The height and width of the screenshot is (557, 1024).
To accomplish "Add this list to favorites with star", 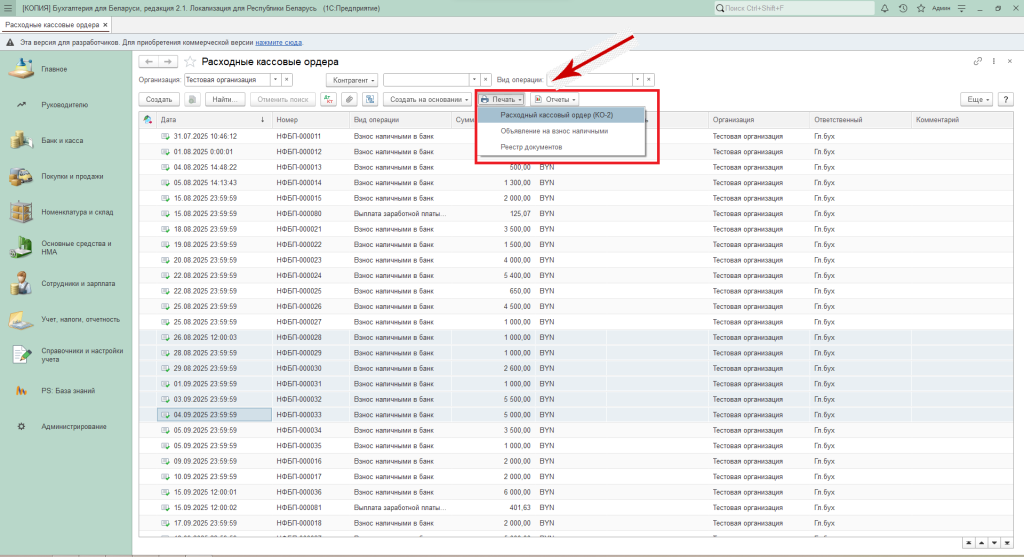I will [190, 62].
